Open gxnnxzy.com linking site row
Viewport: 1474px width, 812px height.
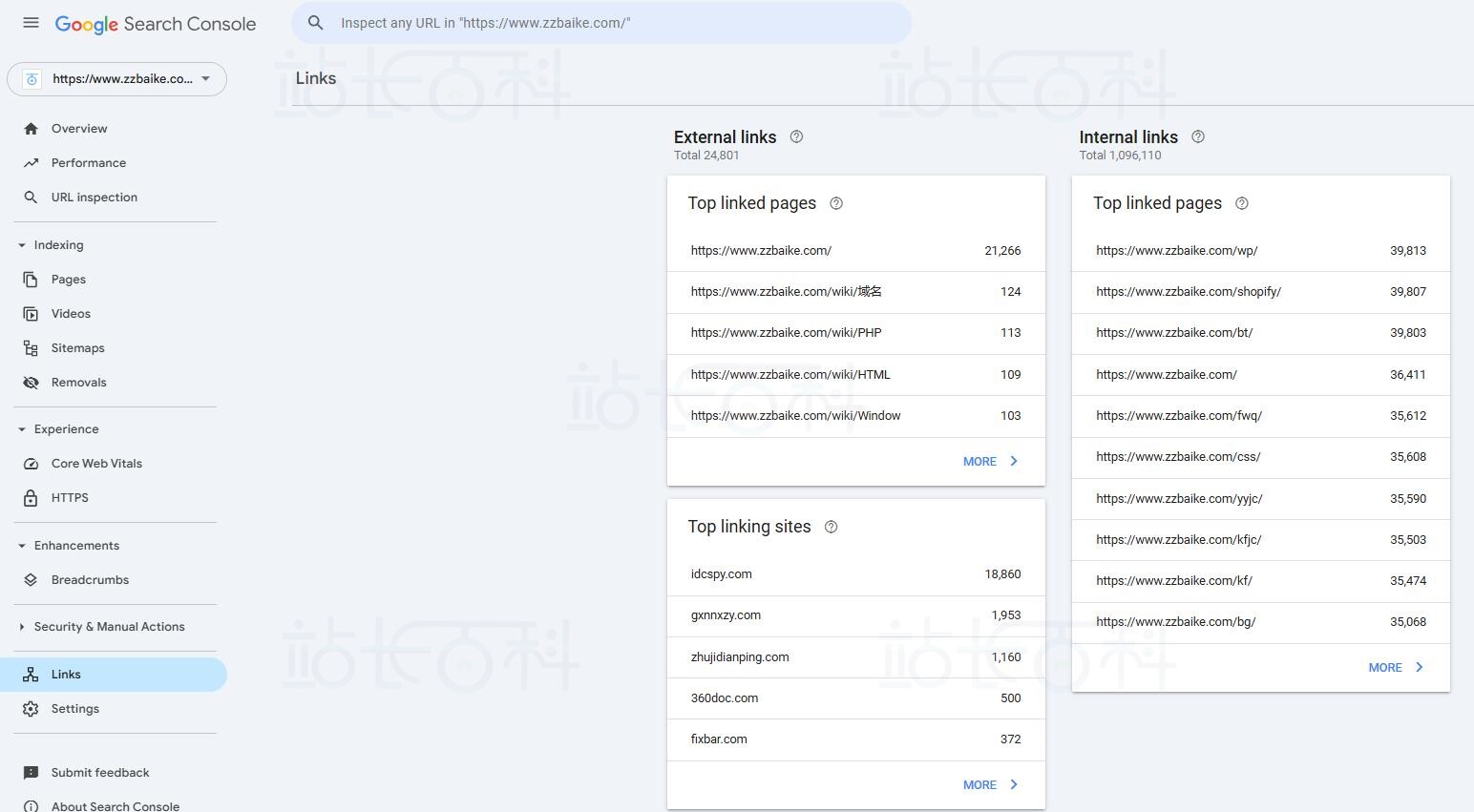tap(856, 615)
